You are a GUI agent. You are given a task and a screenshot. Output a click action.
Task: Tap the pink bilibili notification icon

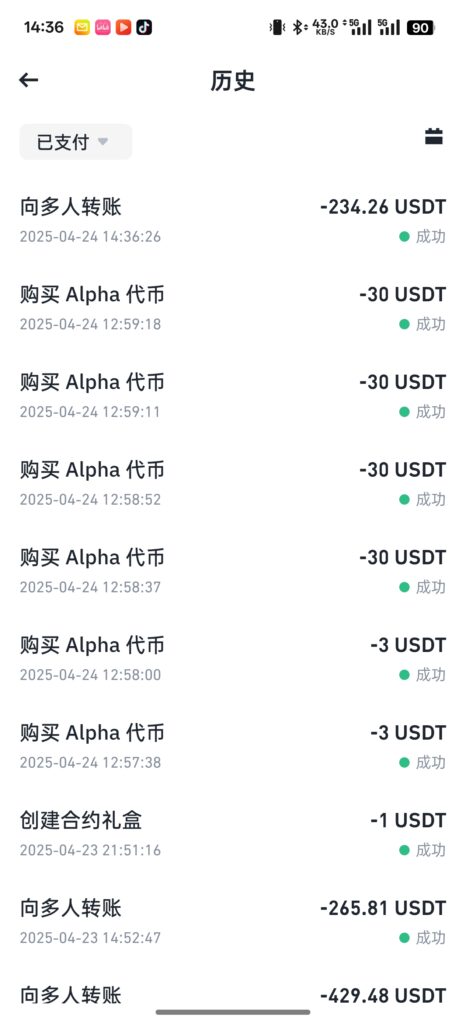(102, 27)
